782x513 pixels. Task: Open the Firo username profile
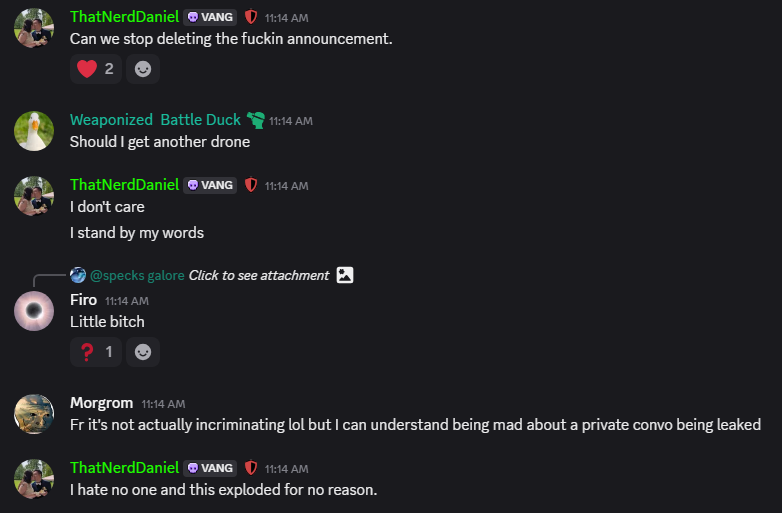coord(83,300)
